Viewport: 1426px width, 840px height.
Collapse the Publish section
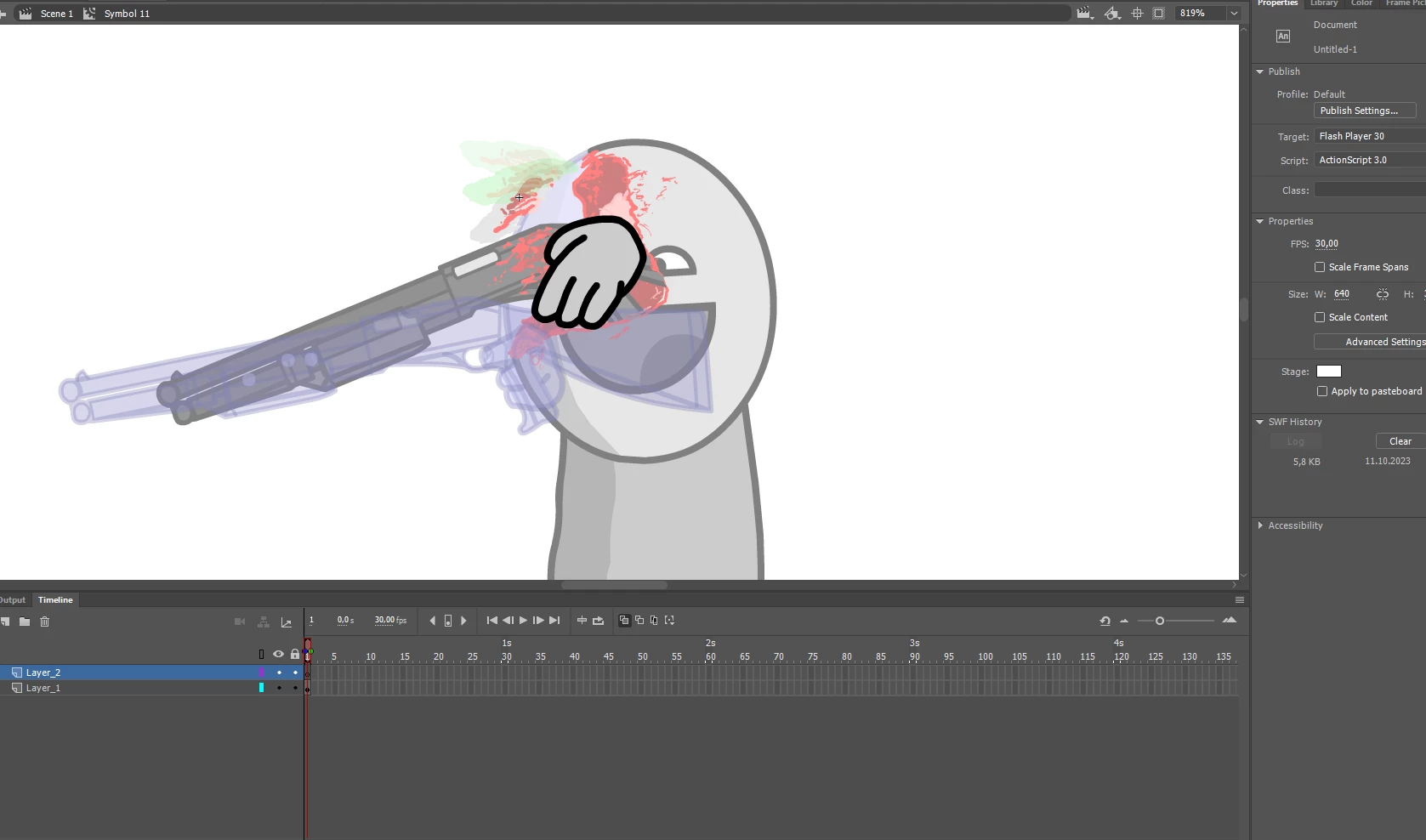pos(1260,71)
